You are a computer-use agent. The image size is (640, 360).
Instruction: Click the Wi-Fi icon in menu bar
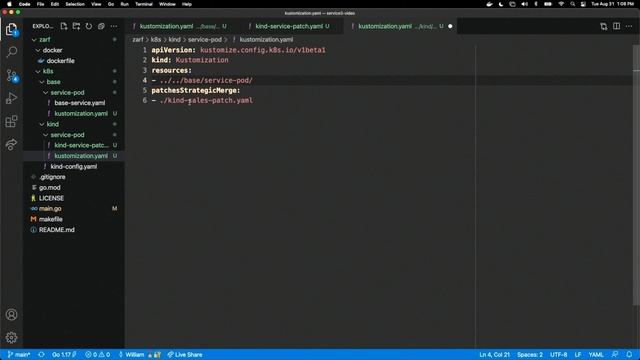[x=561, y=4]
